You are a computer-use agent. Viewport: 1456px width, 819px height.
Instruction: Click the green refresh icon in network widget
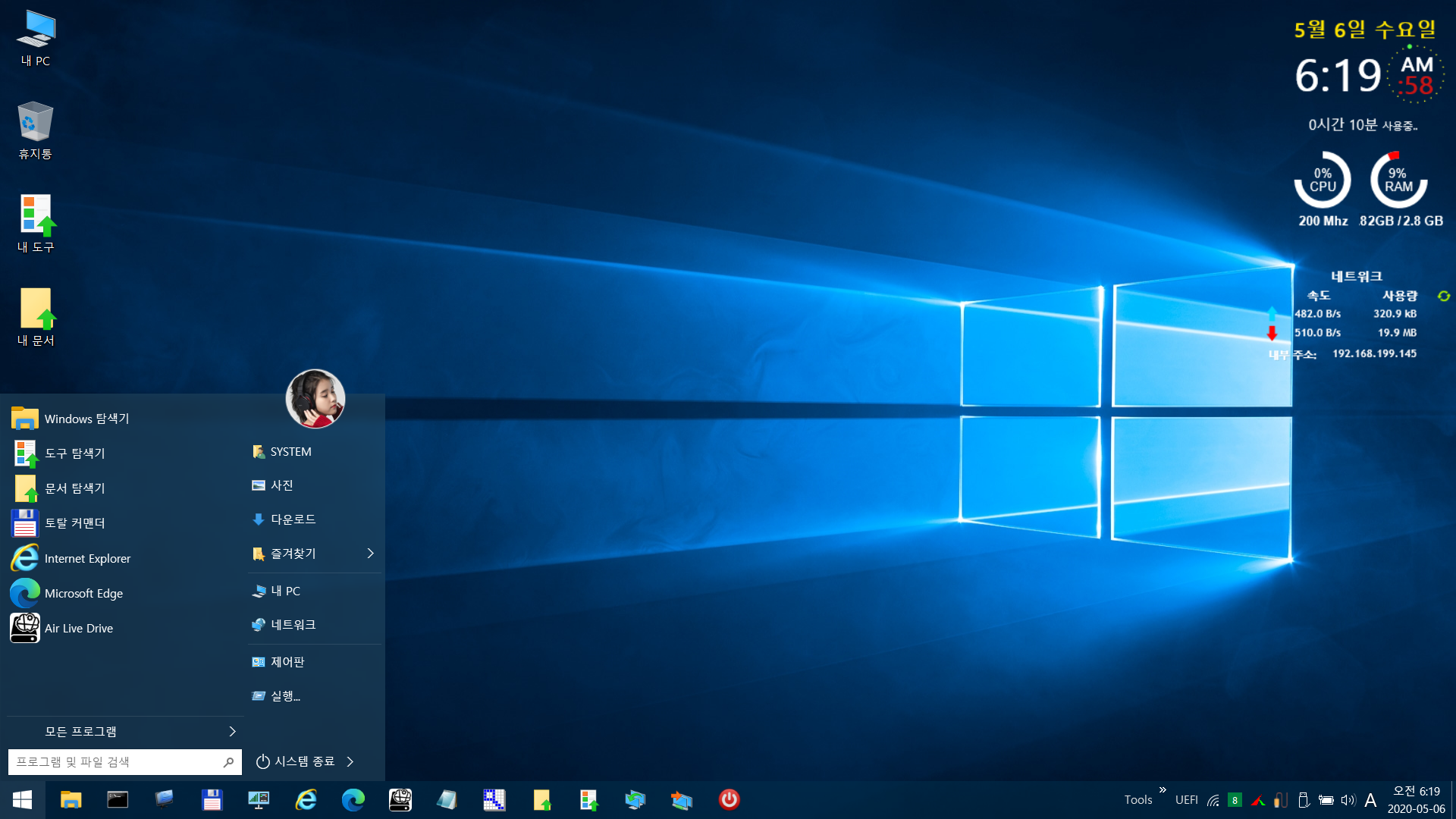(1444, 296)
